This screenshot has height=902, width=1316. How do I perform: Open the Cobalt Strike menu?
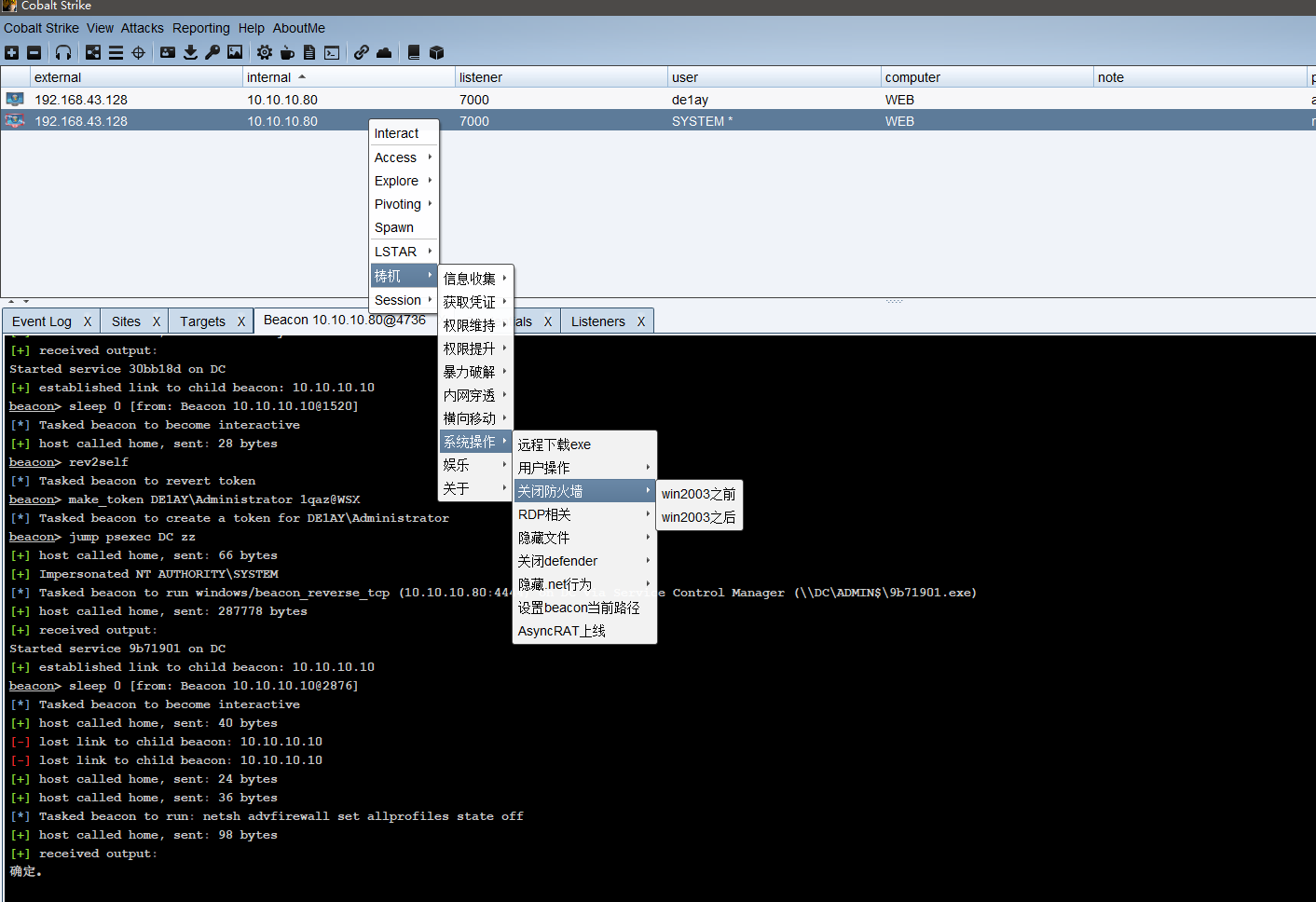tap(41, 28)
